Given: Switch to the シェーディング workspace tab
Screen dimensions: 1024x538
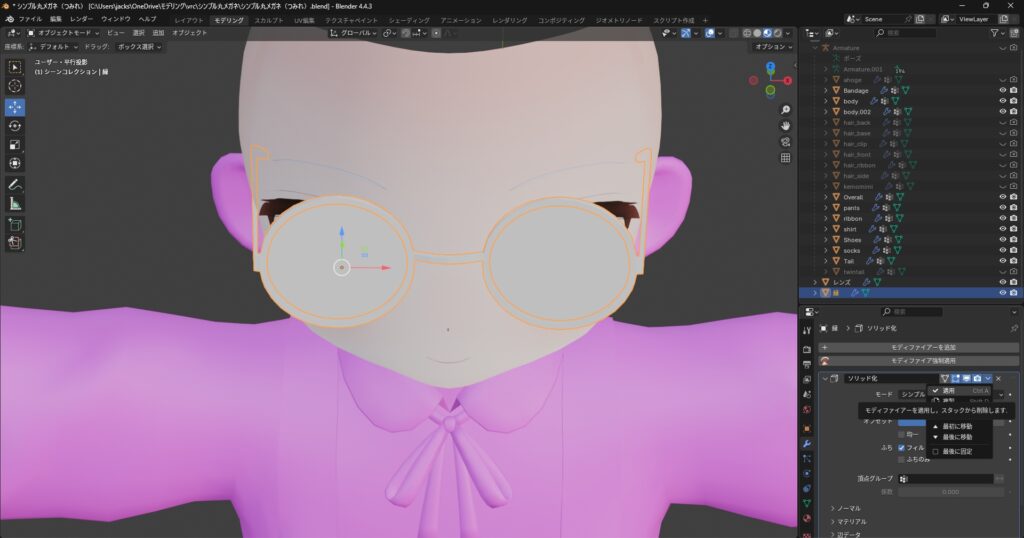Looking at the screenshot, I should [409, 20].
